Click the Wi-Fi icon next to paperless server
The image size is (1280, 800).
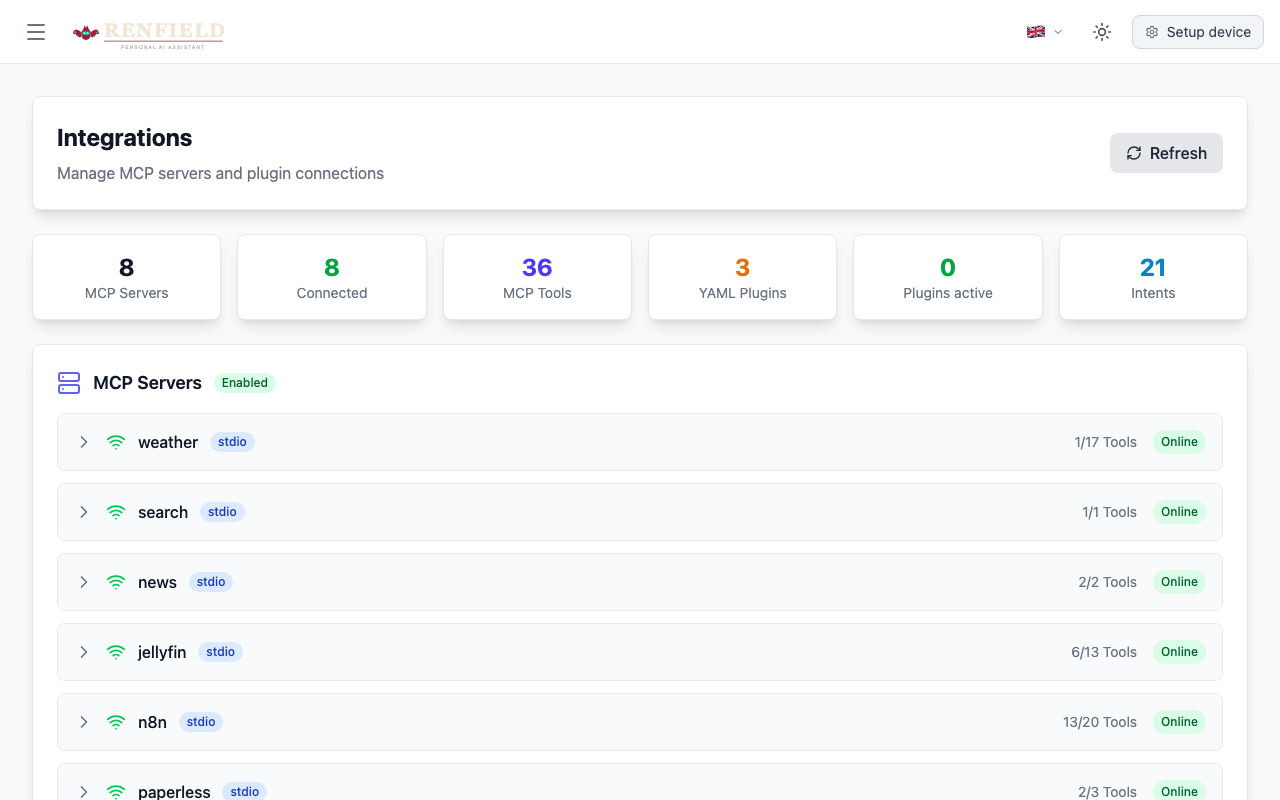click(115, 791)
